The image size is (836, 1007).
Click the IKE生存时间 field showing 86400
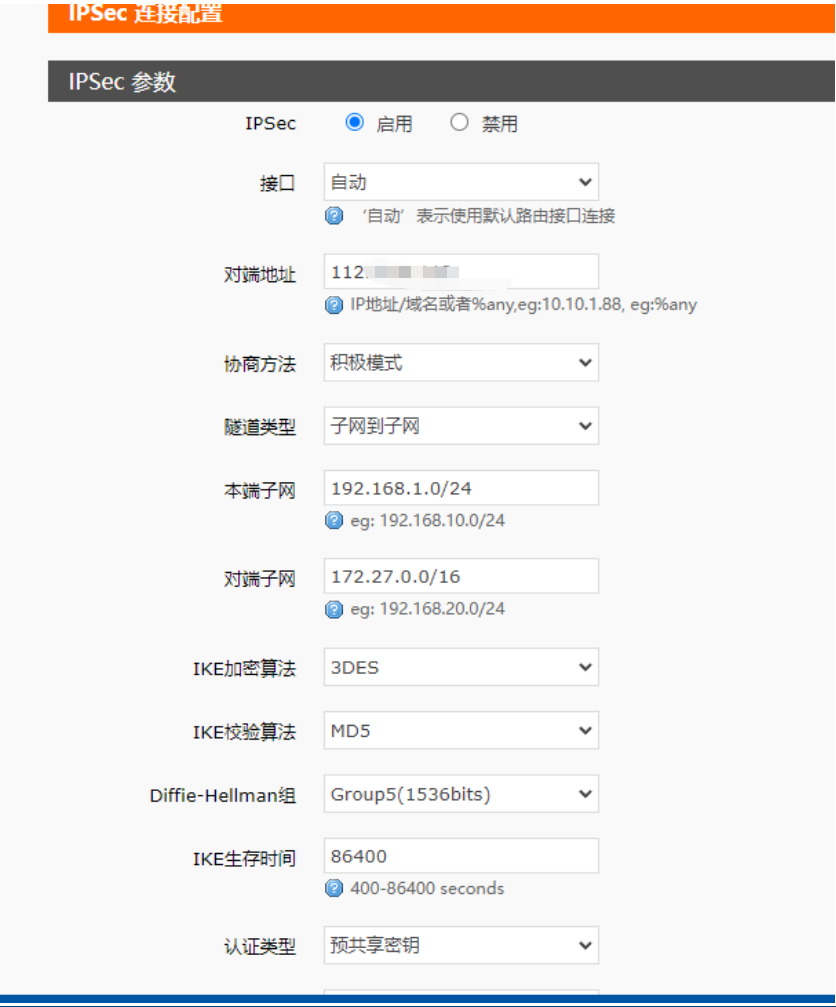[461, 856]
